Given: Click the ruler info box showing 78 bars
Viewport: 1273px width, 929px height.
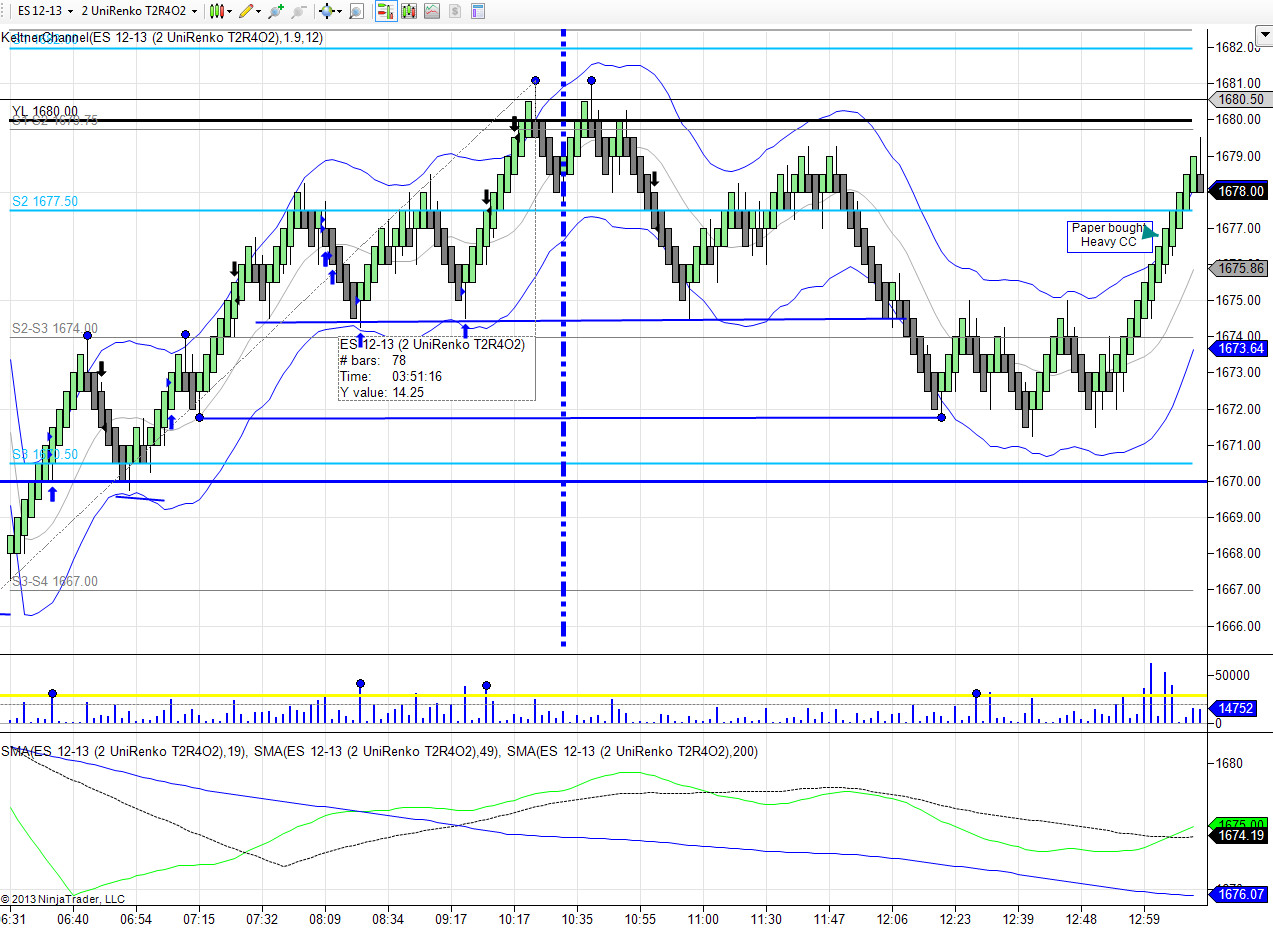Looking at the screenshot, I should click(x=436, y=368).
